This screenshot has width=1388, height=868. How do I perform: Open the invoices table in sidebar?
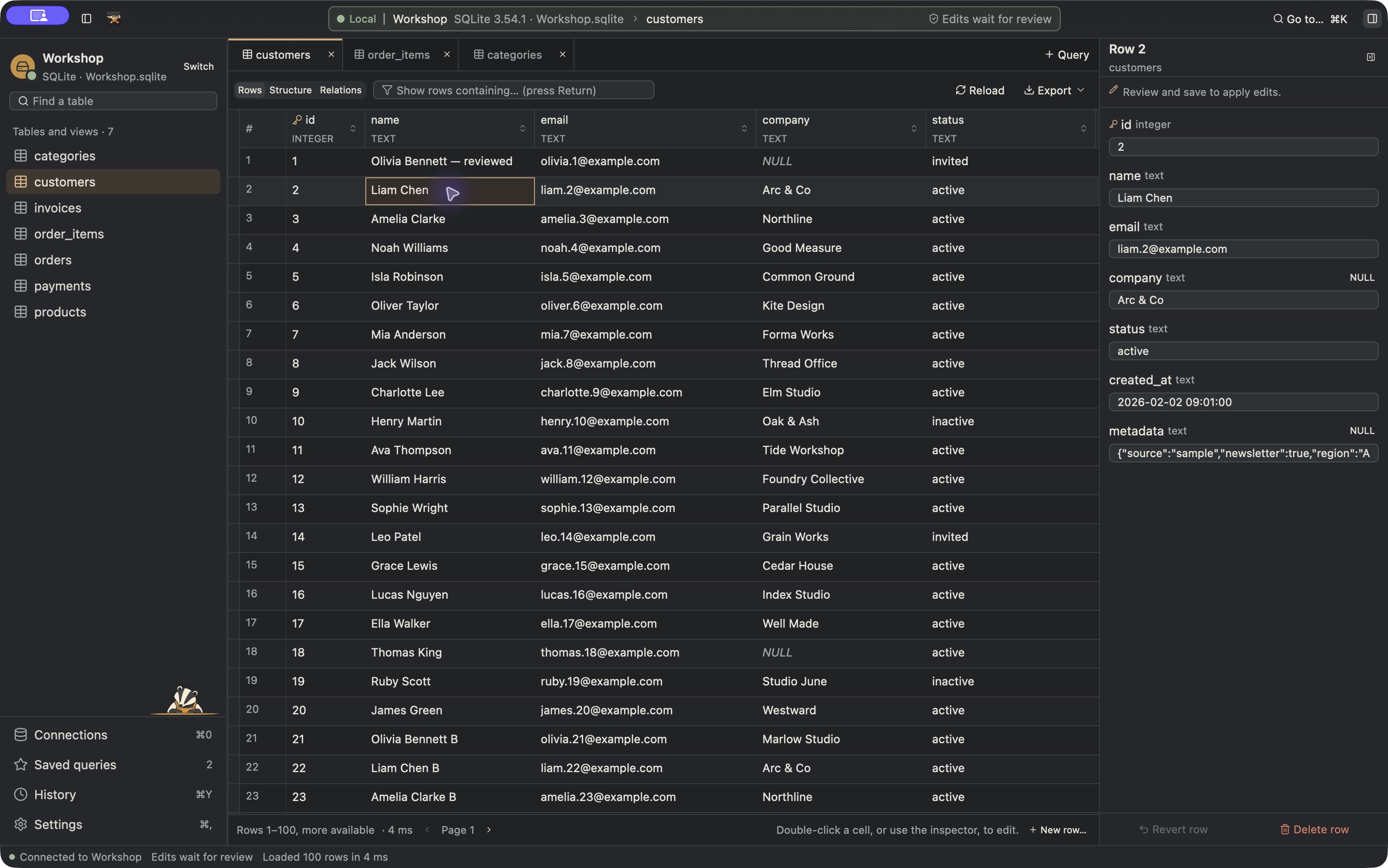[x=113, y=208]
